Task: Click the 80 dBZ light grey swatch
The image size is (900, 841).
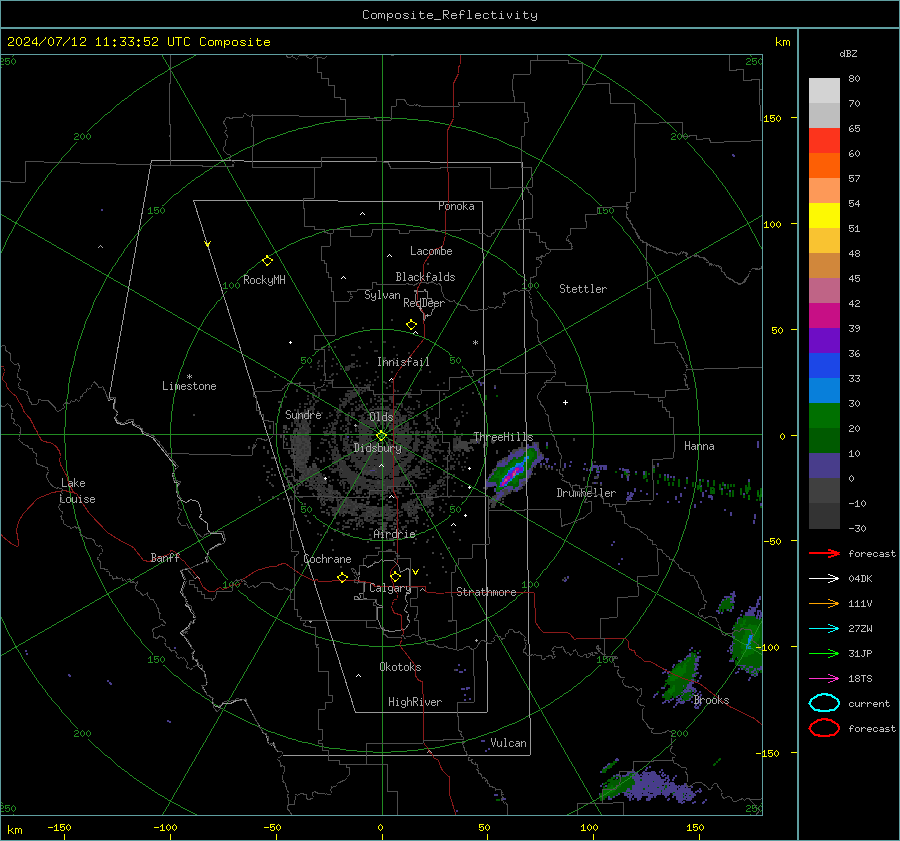Action: coord(824,90)
